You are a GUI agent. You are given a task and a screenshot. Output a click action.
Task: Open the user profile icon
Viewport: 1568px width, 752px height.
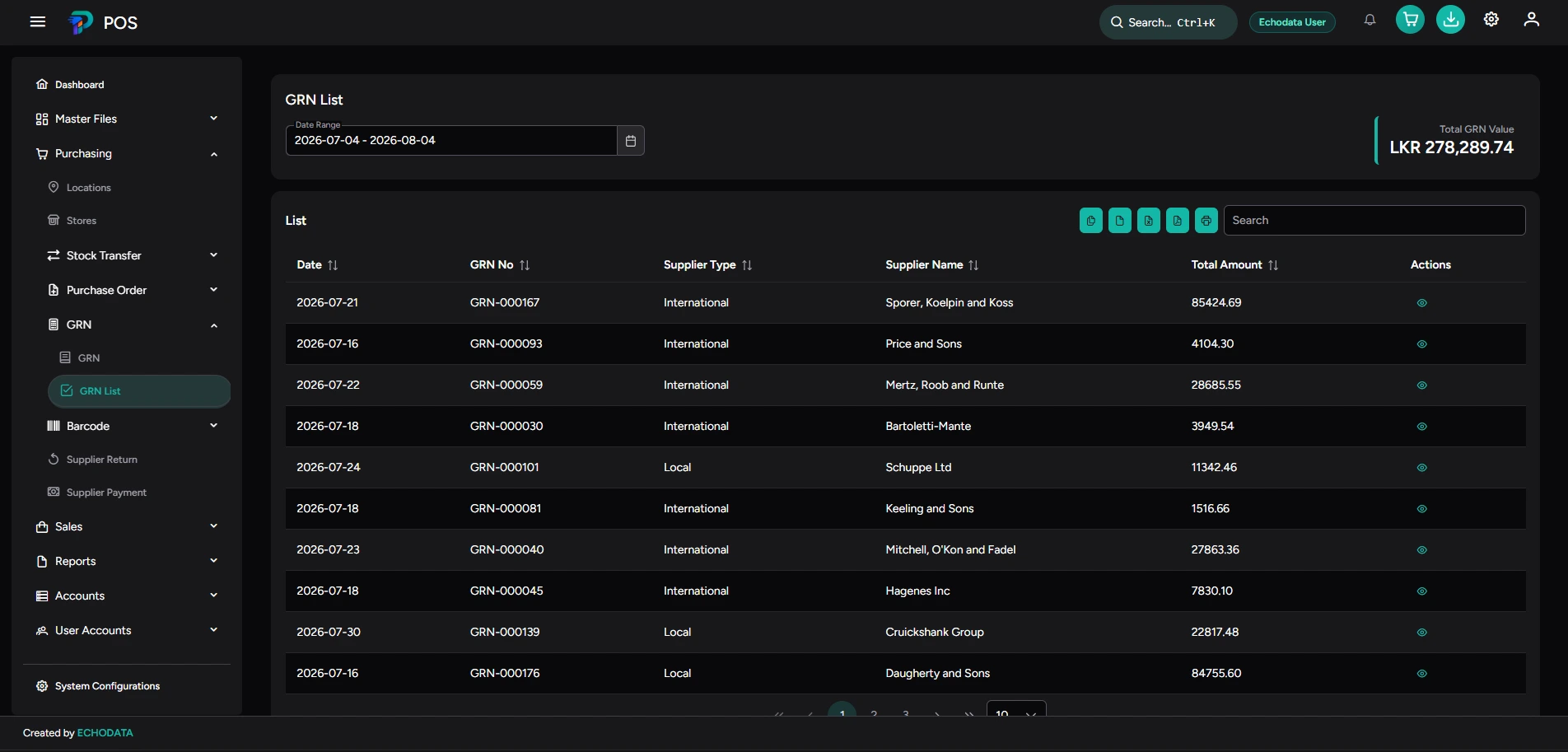coord(1531,20)
